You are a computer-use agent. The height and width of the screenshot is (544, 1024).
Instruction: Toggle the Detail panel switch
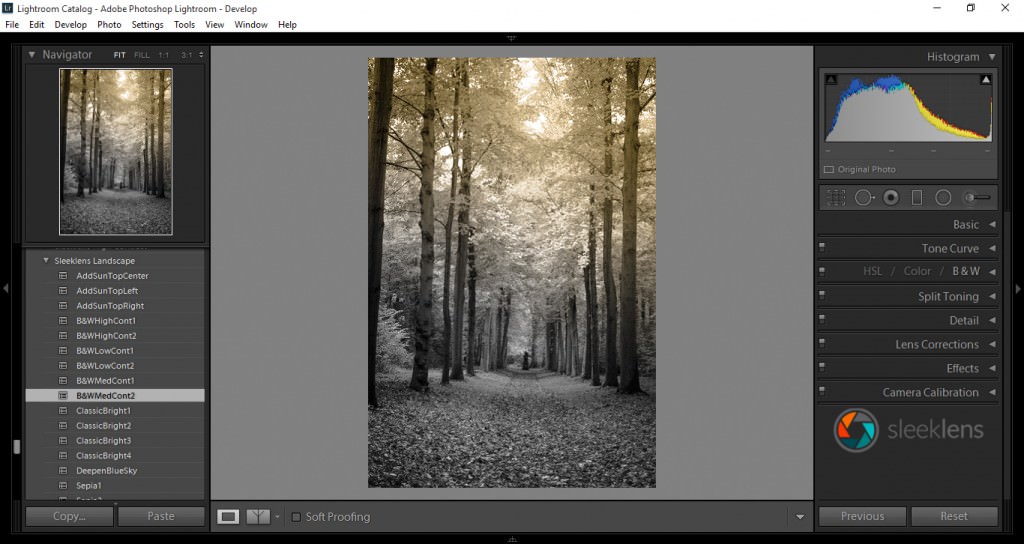click(822, 319)
